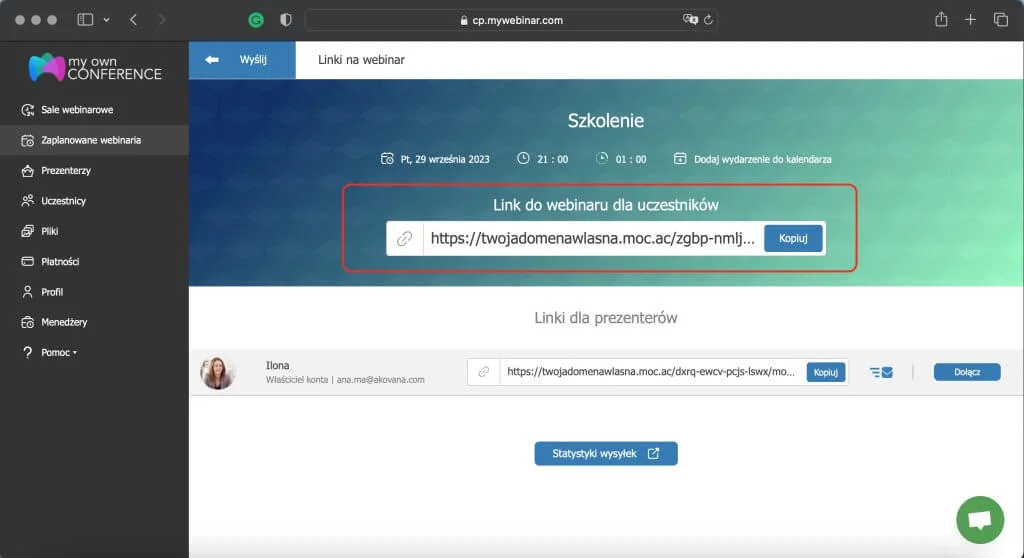Open the Safari sidebar dropdown chevron
This screenshot has height=558, width=1024.
106,20
